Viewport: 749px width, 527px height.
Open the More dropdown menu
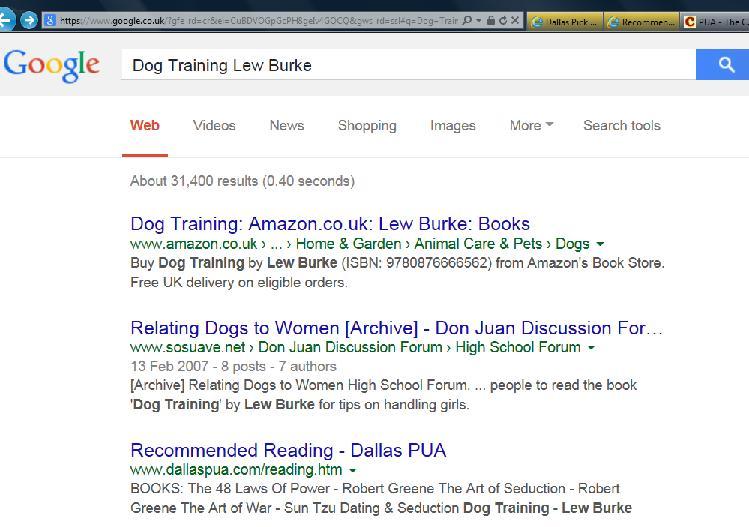click(x=531, y=126)
